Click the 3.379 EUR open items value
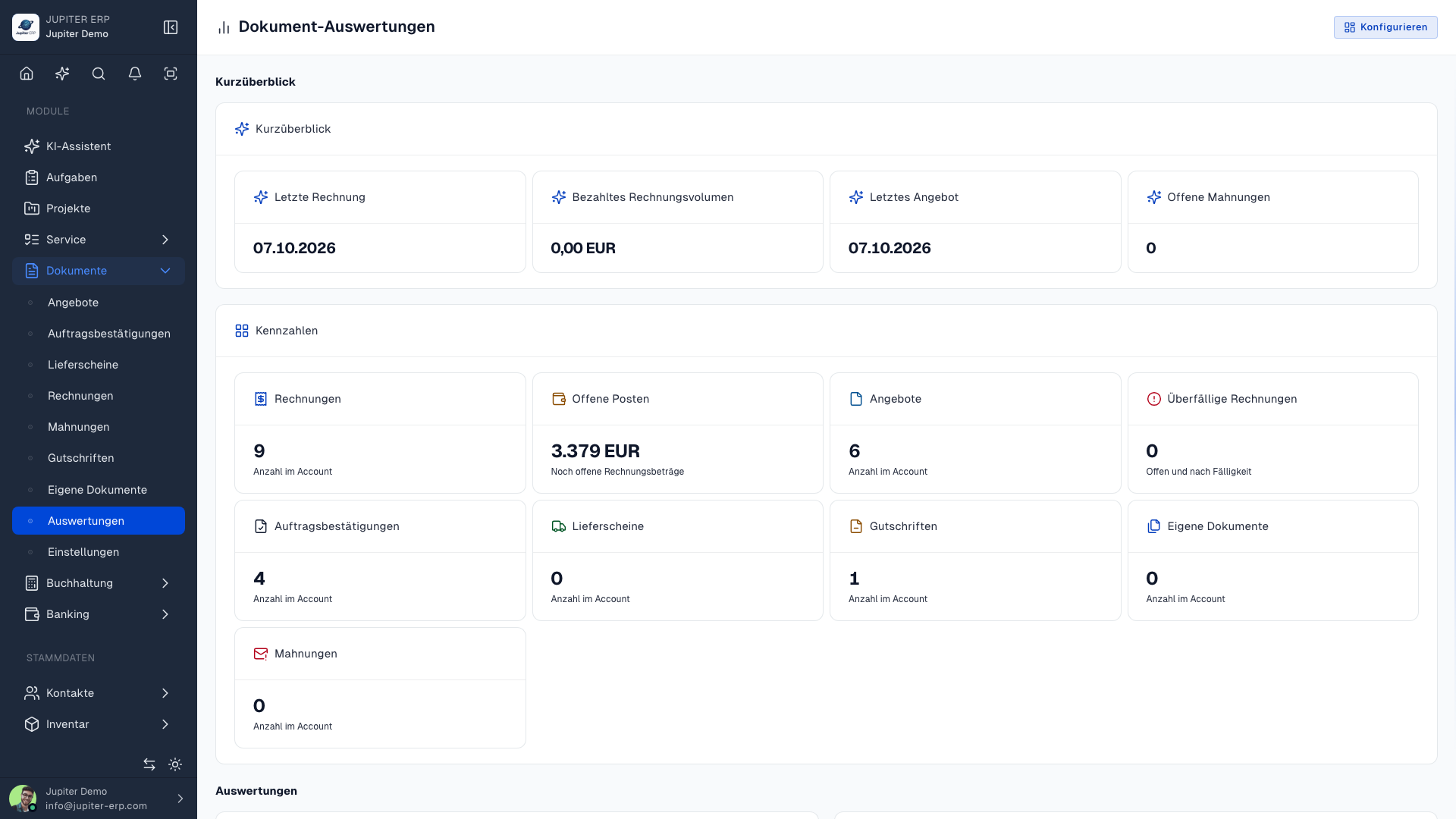This screenshot has width=1456, height=819. 595,451
